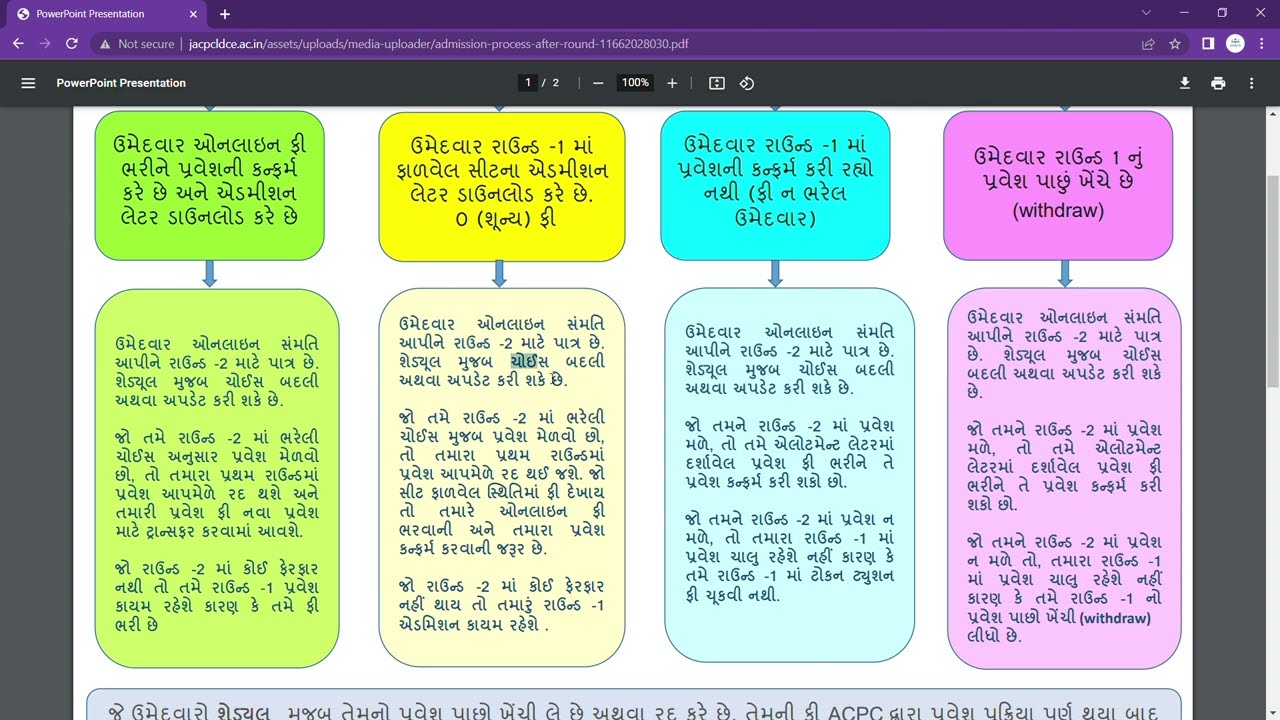1280x720 pixels.
Task: View the Not secure site information
Action: (x=137, y=44)
